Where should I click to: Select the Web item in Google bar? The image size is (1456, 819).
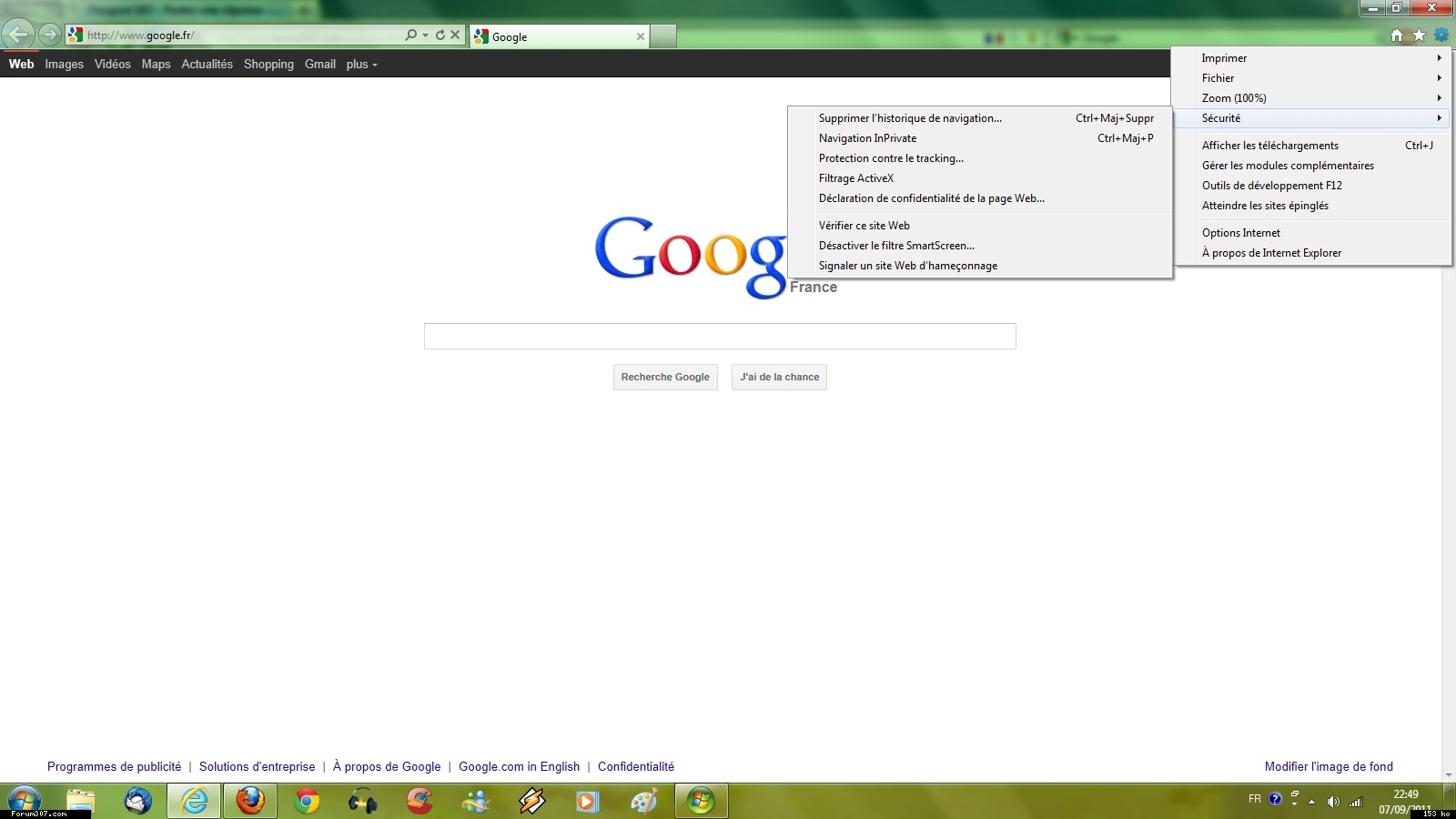coord(21,64)
